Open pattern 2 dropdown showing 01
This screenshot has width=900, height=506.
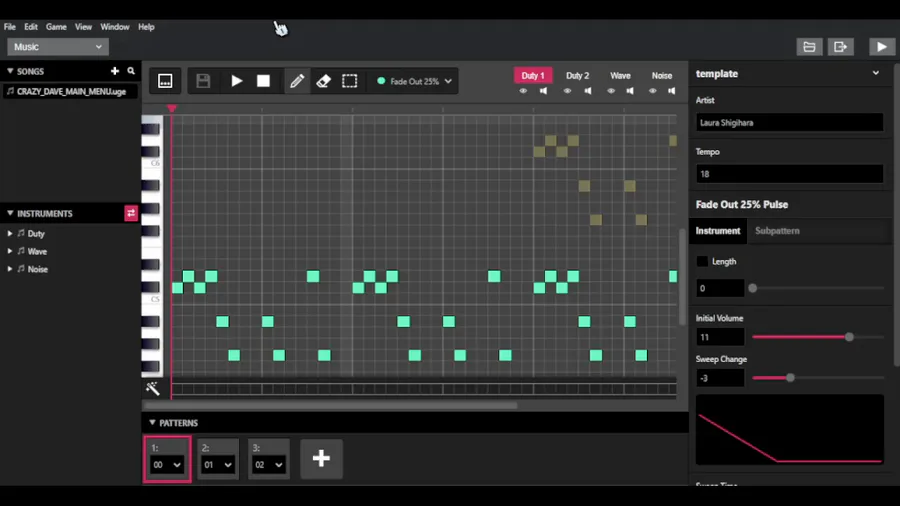(218, 465)
